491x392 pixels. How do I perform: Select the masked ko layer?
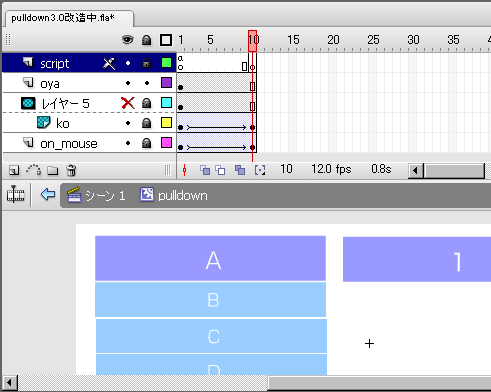[89, 123]
